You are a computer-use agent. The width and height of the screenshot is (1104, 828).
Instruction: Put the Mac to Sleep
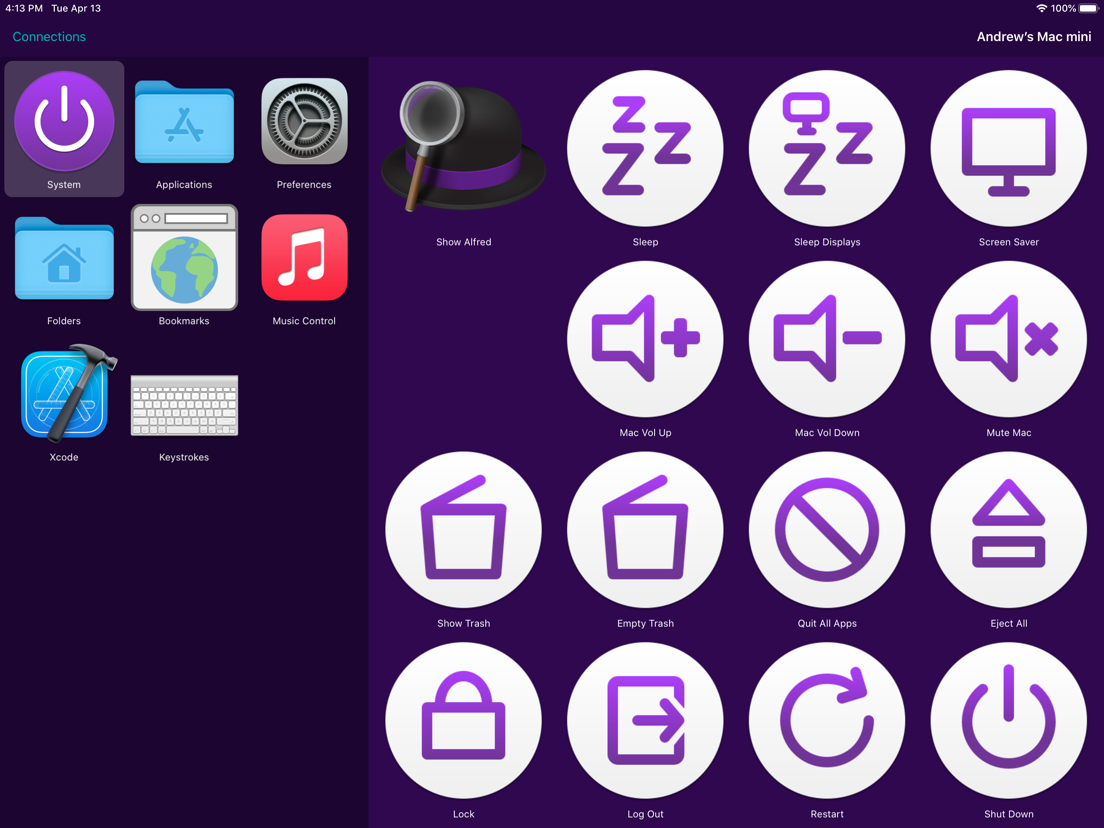click(645, 148)
